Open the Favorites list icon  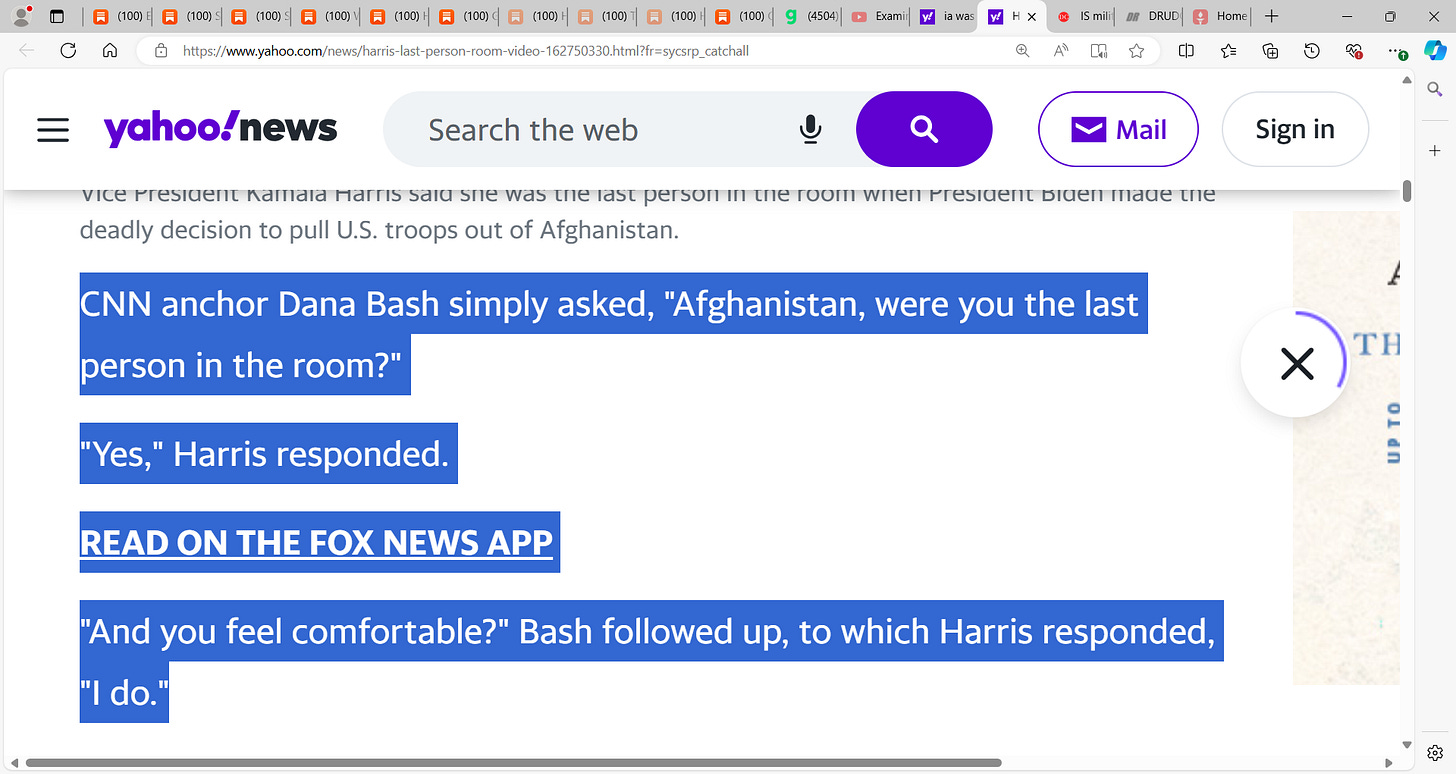pyautogui.click(x=1228, y=51)
